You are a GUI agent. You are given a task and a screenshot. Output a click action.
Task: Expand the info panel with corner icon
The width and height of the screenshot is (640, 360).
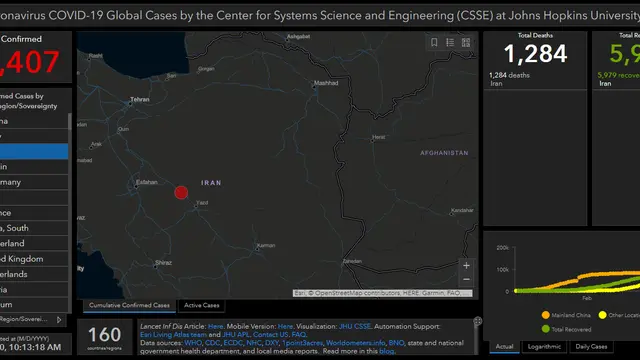(477, 321)
